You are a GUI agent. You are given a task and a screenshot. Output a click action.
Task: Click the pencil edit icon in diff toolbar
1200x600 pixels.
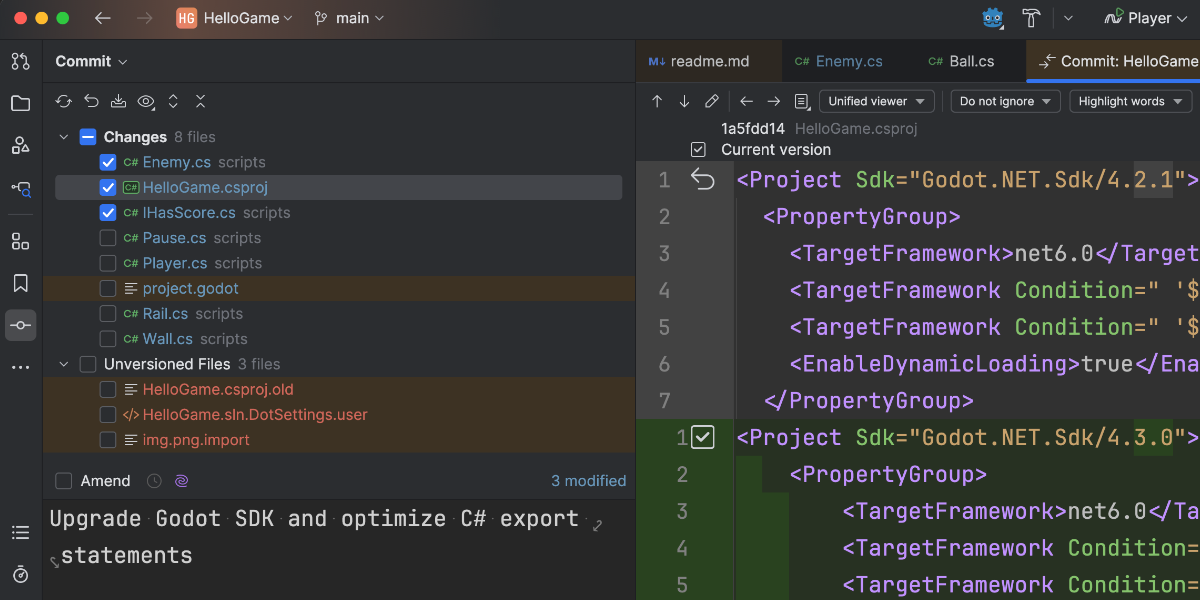pos(712,101)
